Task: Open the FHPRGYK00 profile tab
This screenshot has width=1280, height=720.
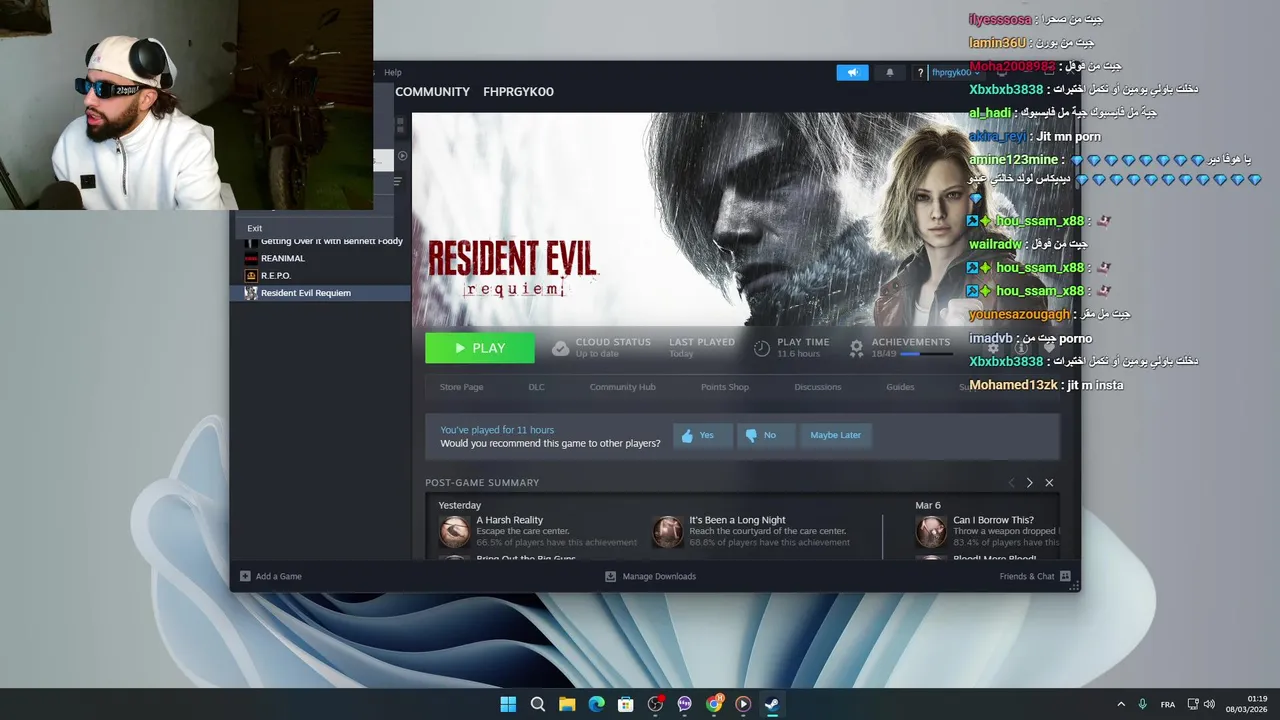Action: point(518,91)
